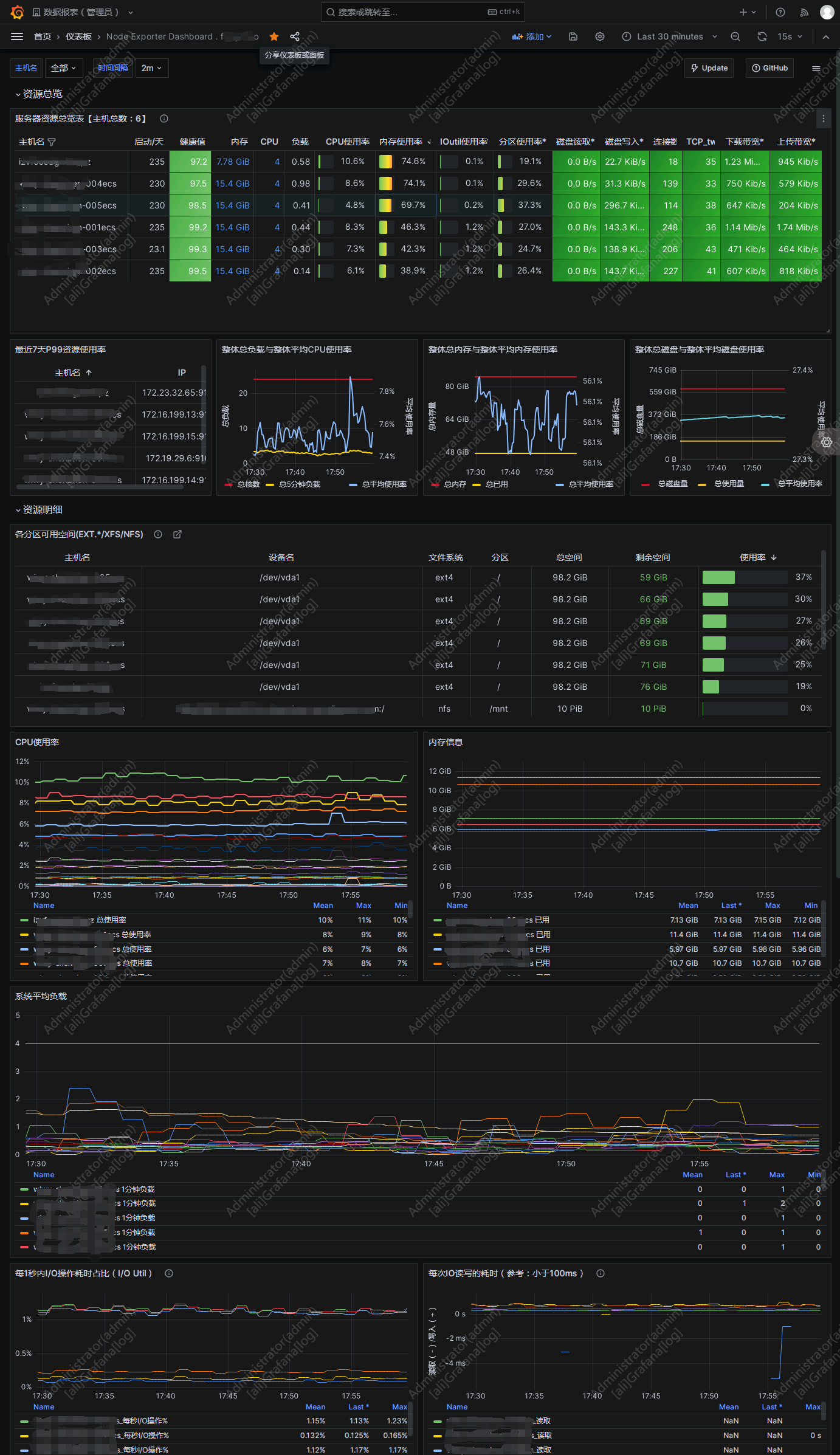The image size is (840, 1455).
Task: Toggle 总使用量 series in disk chart legend
Action: coord(729,484)
